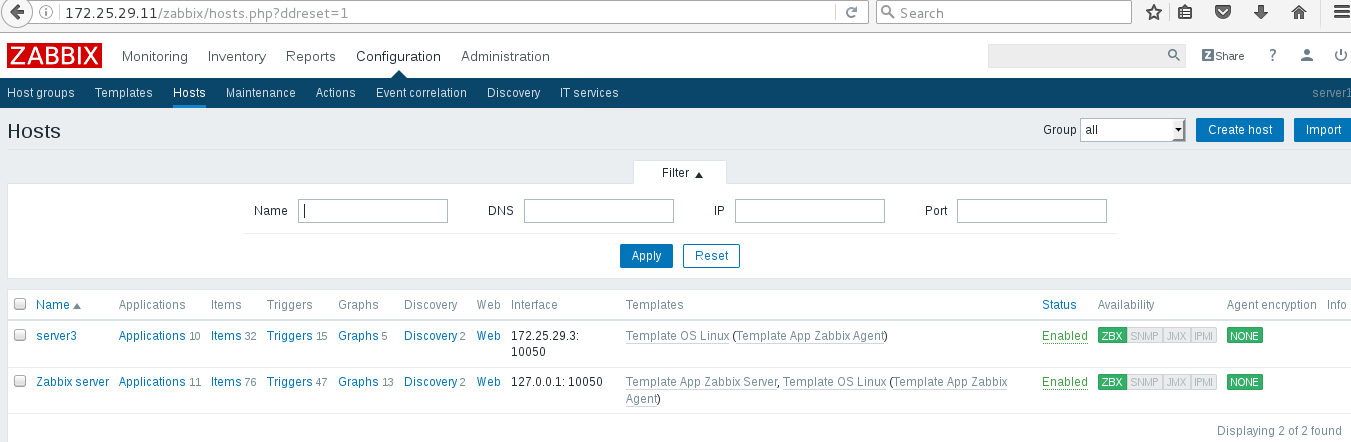
Task: Select the Hosts submenu tab
Action: coord(189,93)
